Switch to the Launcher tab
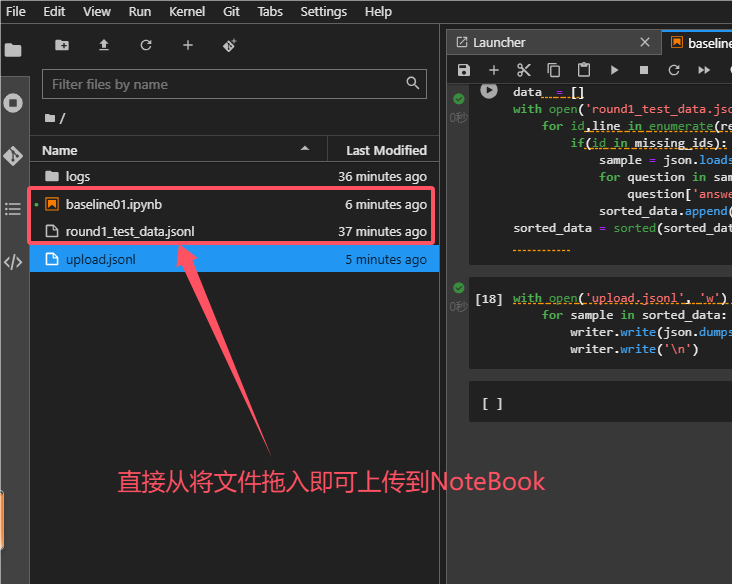Image resolution: width=732 pixels, height=584 pixels. [x=498, y=43]
